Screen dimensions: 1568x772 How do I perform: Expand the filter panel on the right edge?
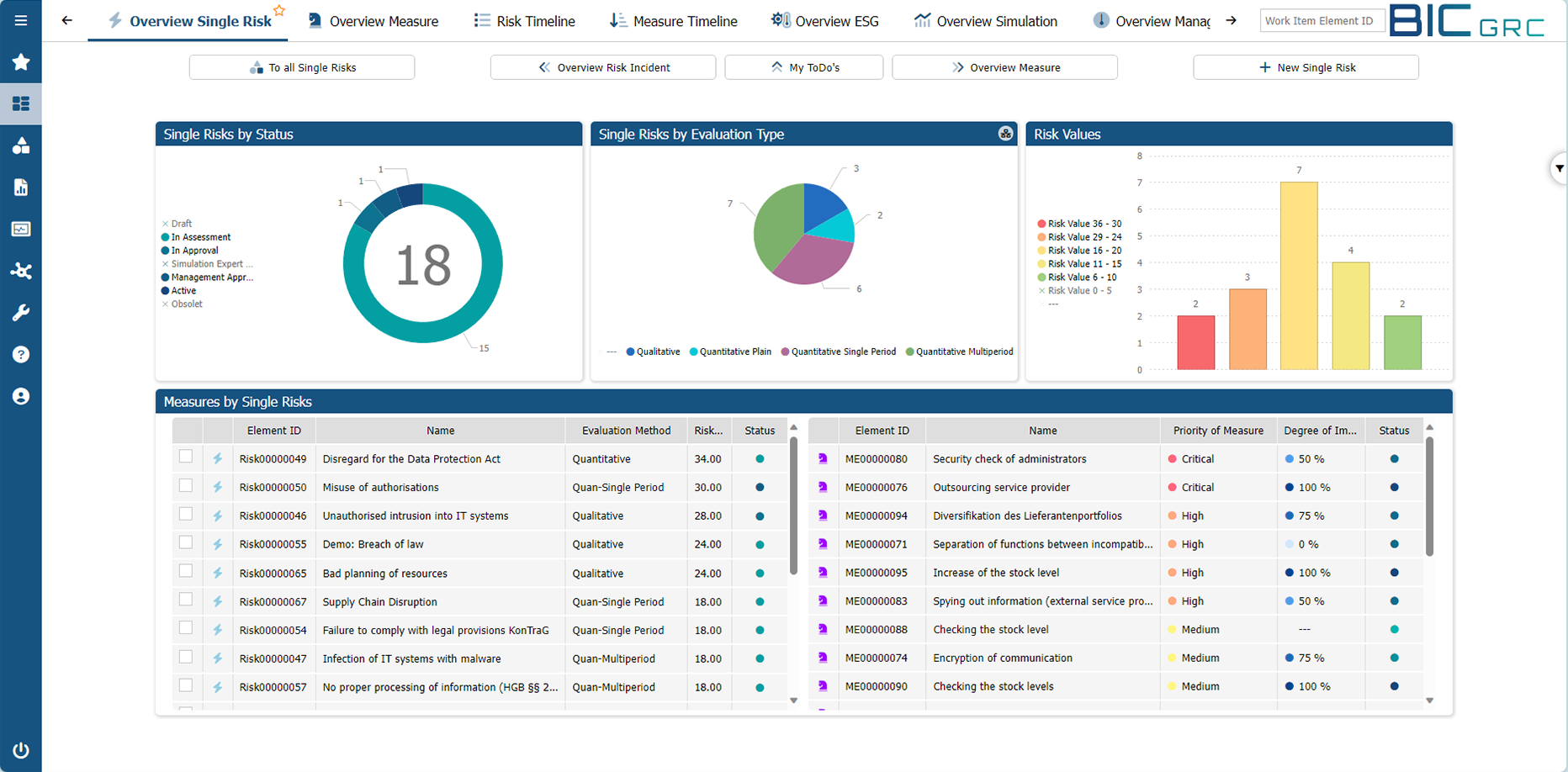(1560, 167)
